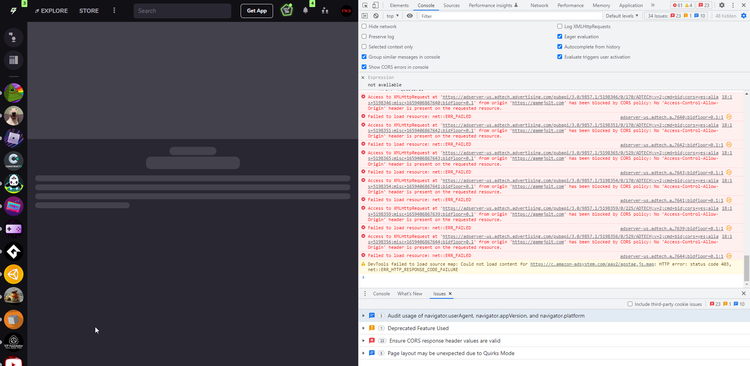The image size is (750, 366).
Task: Toggle the DevTools device toolbar icon
Action: [375, 5]
